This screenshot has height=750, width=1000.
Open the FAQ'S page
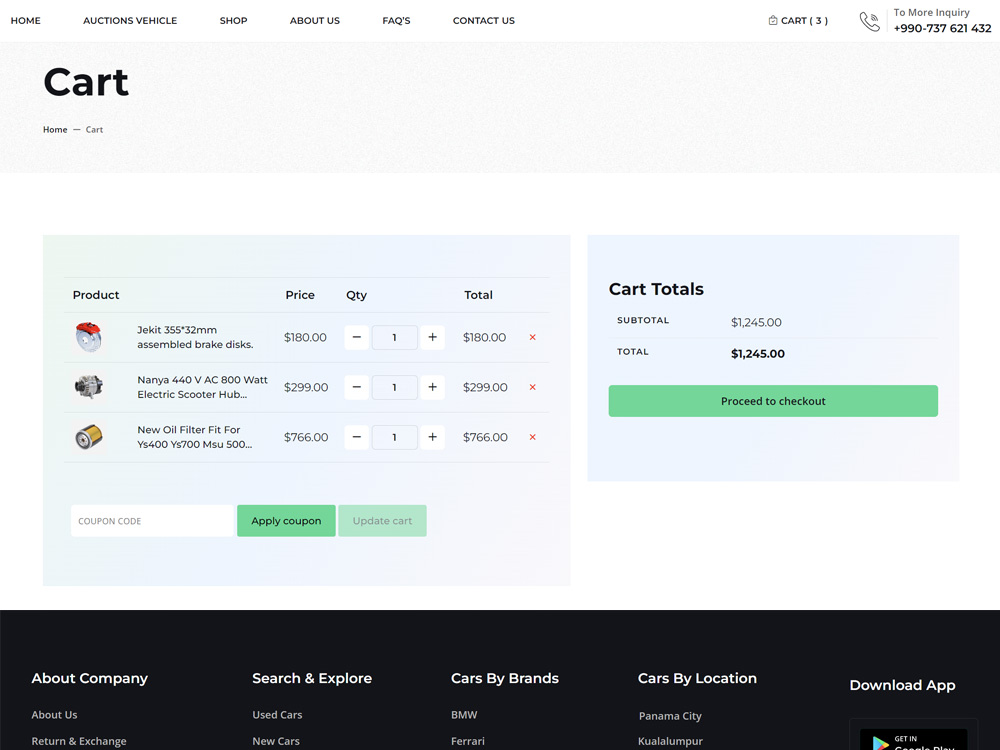(396, 20)
